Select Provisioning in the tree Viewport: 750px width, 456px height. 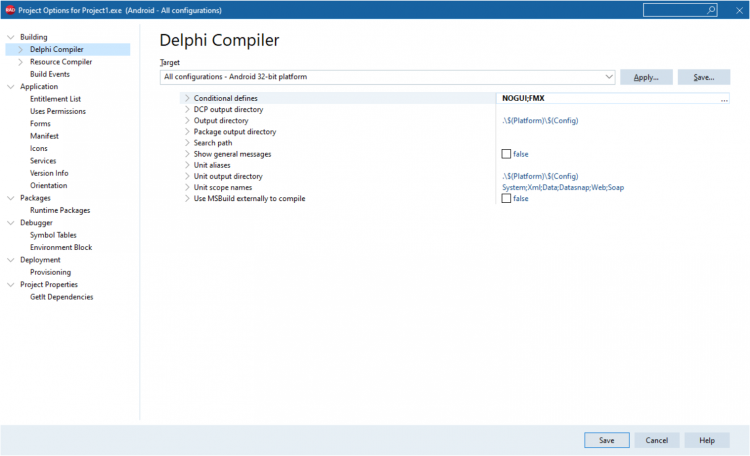(50, 272)
